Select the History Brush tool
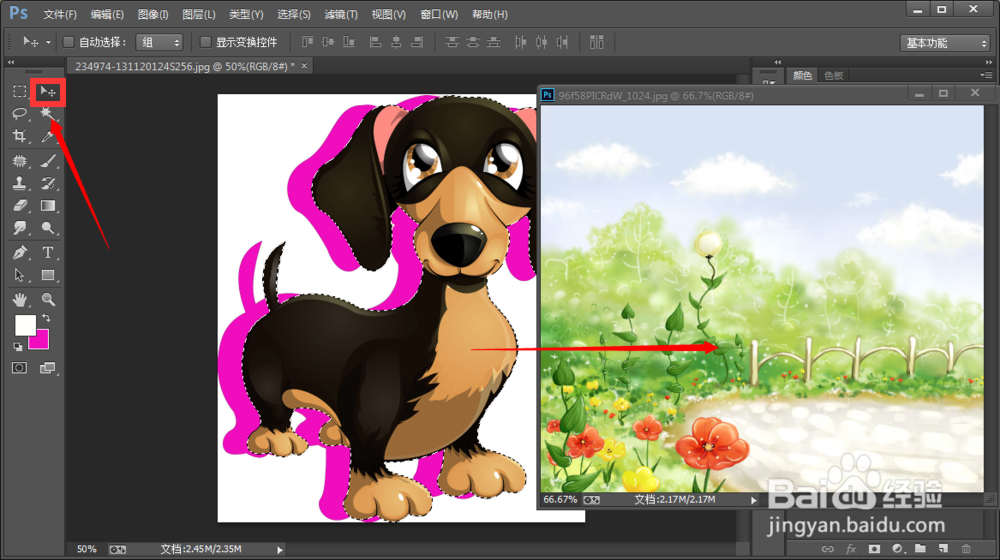 pyautogui.click(x=48, y=183)
